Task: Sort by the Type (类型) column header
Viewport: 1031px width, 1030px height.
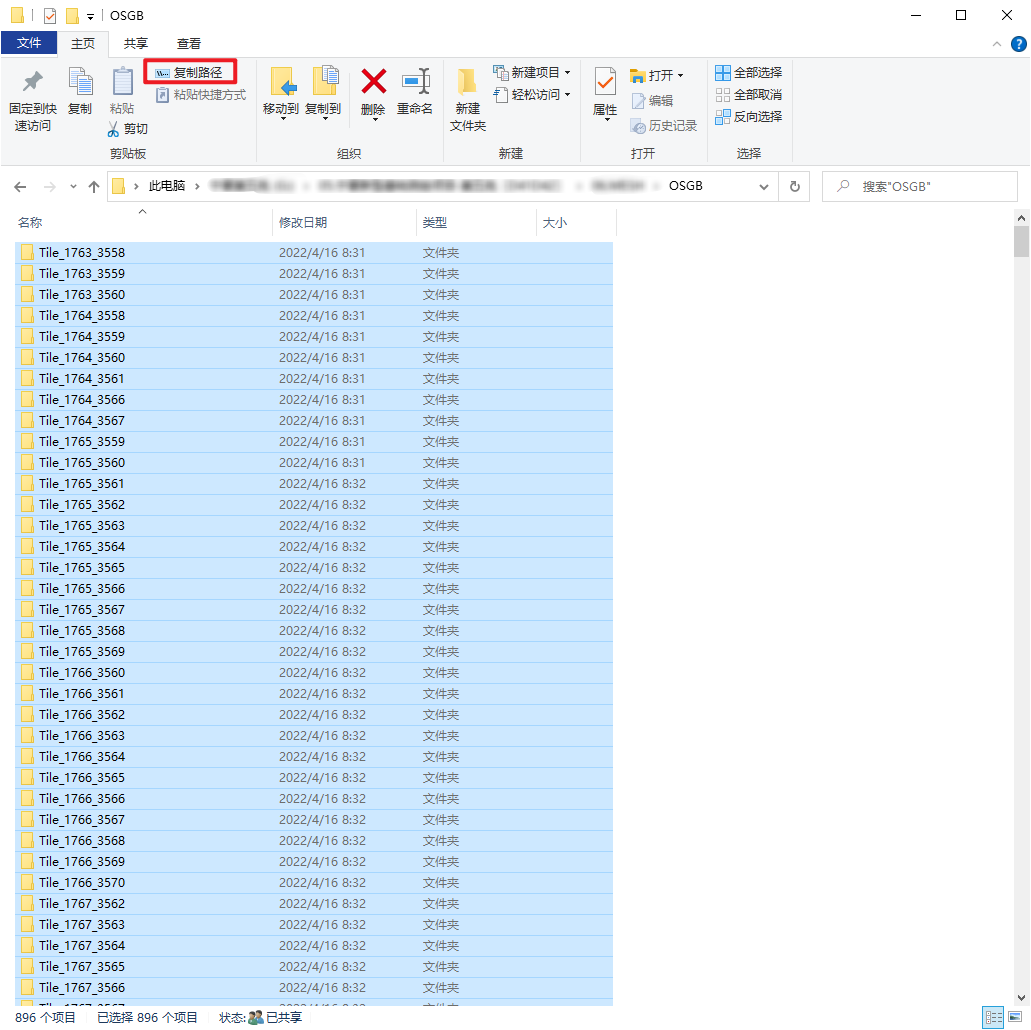Action: click(x=477, y=222)
